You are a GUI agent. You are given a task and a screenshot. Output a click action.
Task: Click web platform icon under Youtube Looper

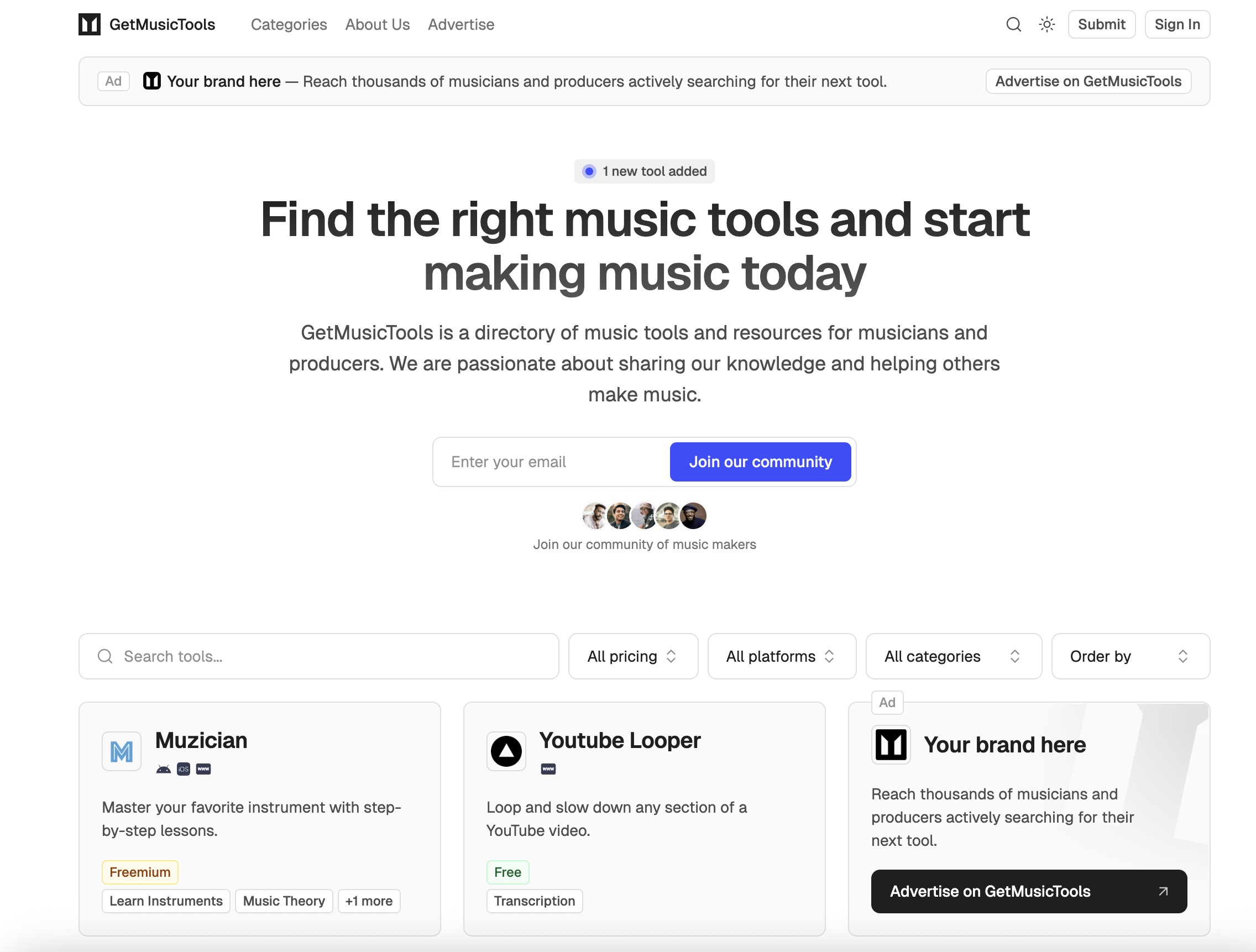(x=548, y=769)
